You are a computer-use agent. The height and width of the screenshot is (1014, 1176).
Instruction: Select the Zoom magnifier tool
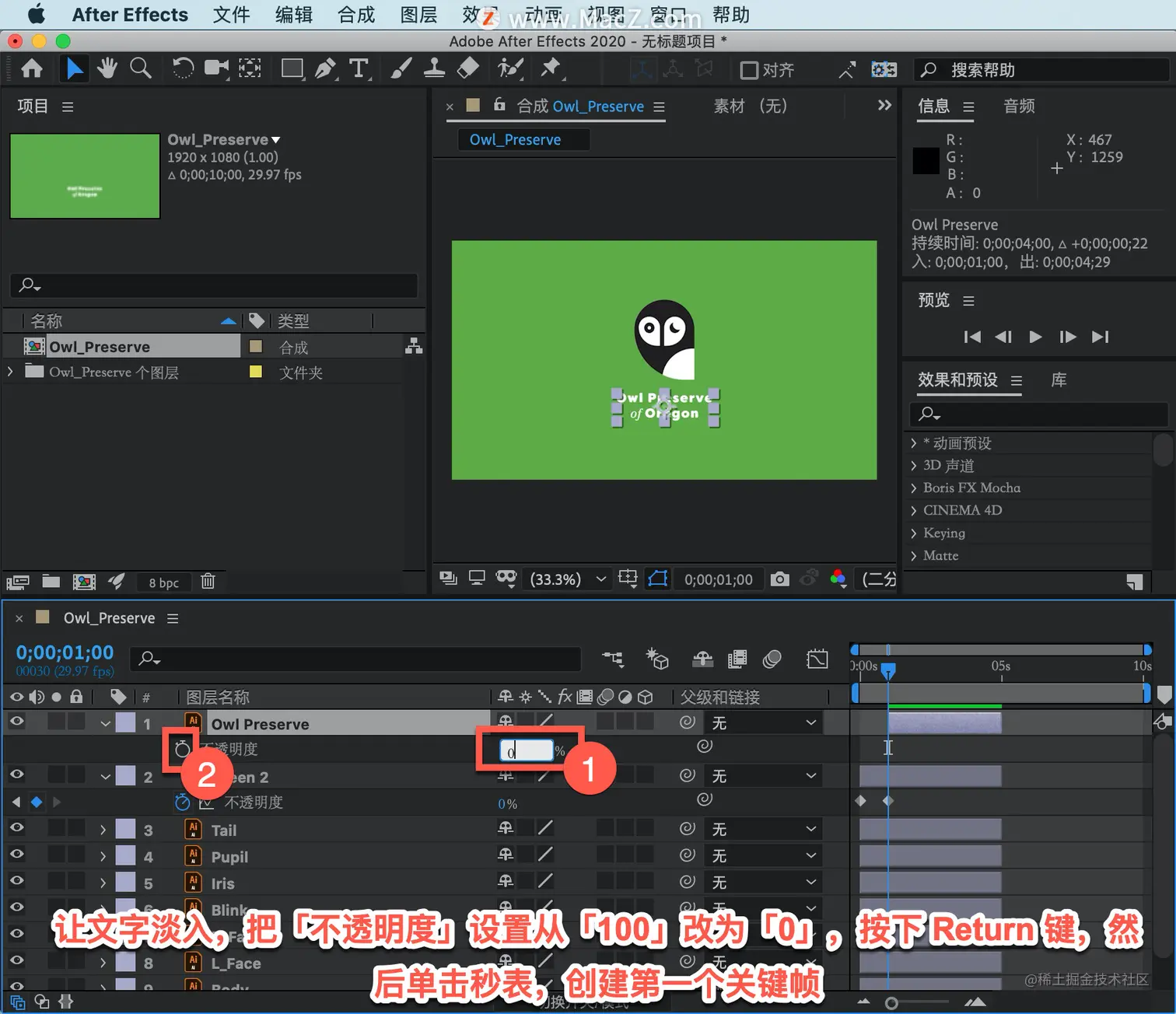[141, 69]
